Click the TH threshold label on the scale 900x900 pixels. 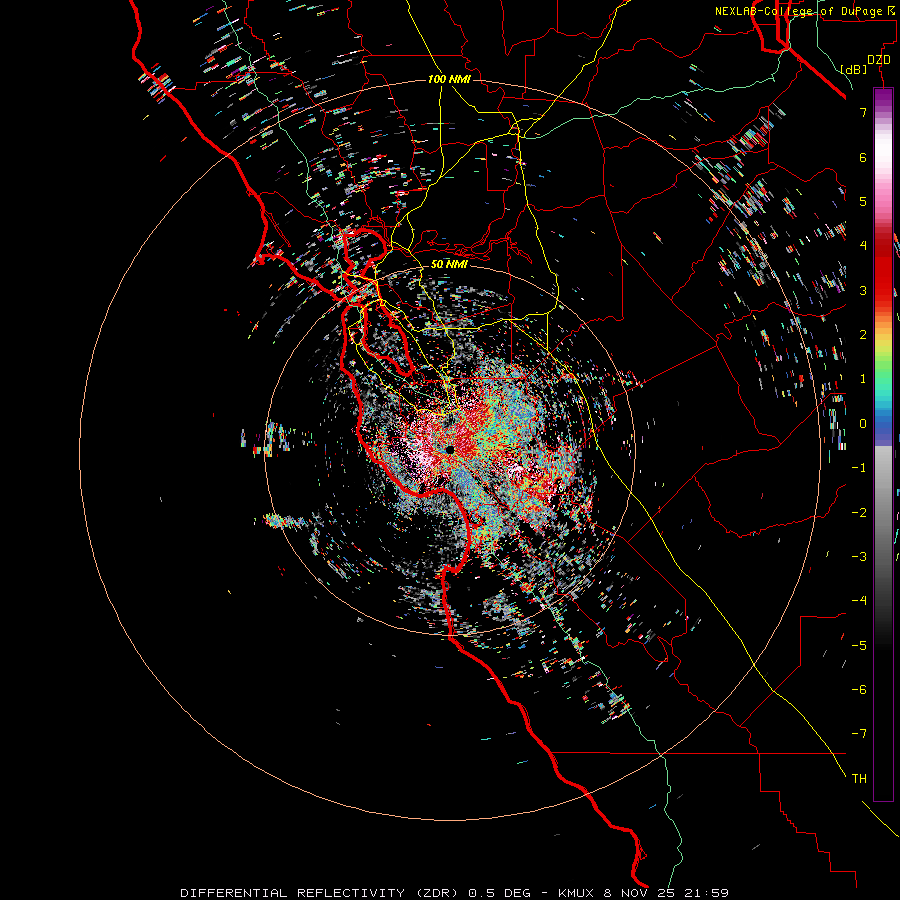[859, 779]
